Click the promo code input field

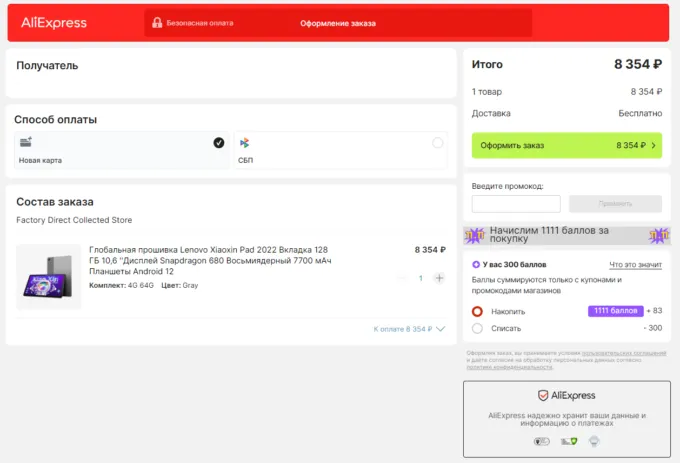point(516,203)
